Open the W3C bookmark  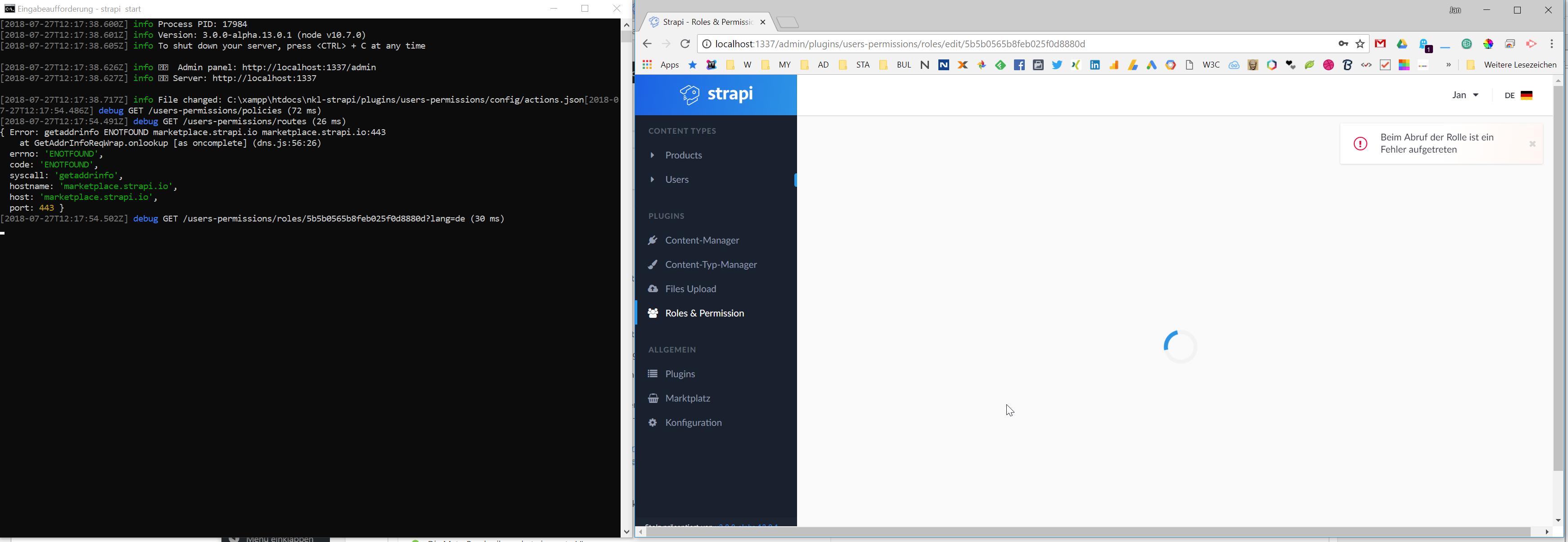(x=1210, y=65)
